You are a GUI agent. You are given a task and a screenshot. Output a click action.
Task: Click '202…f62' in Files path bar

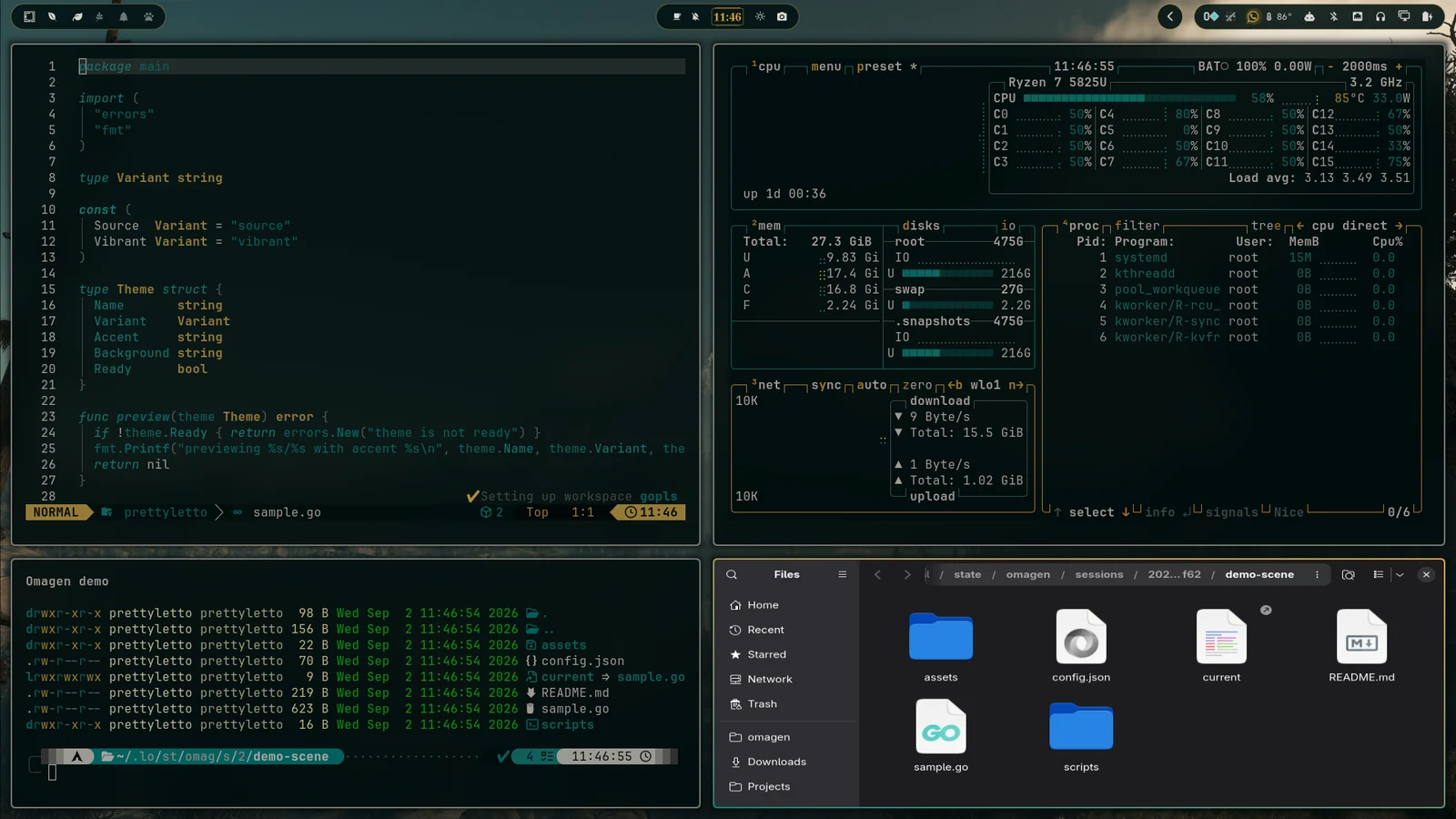coord(1174,574)
